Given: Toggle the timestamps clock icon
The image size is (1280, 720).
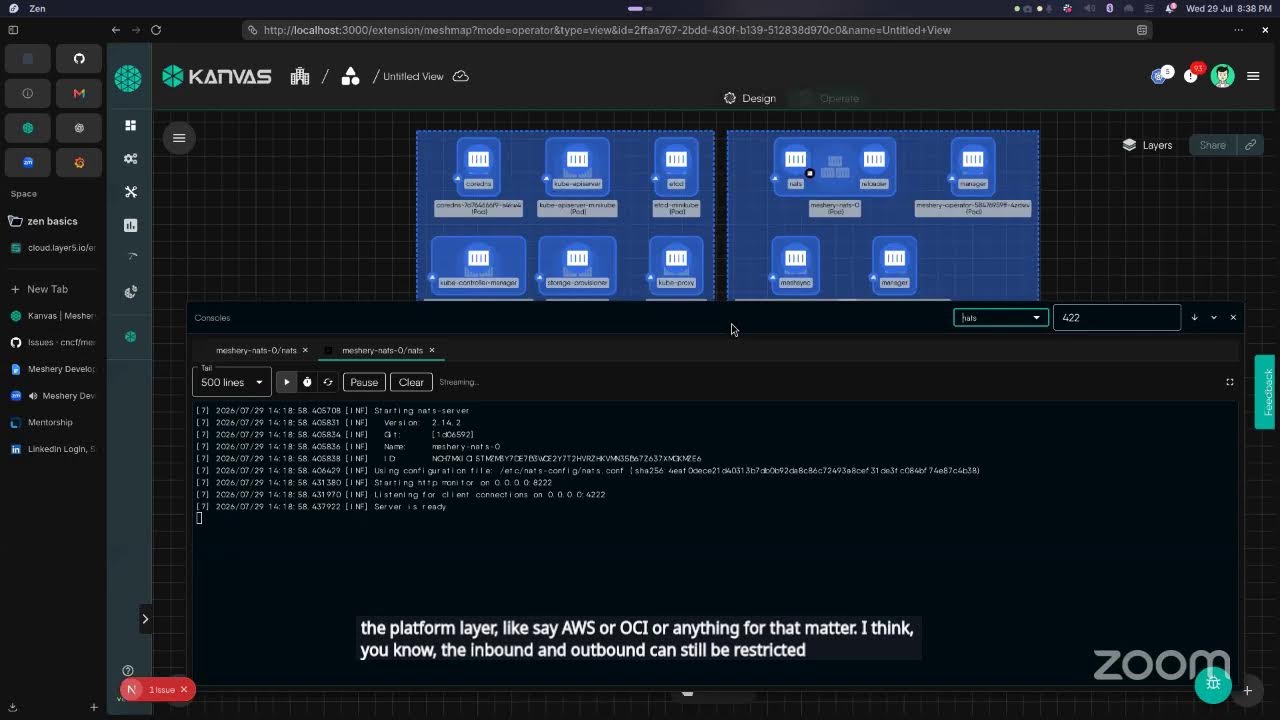Looking at the screenshot, I should pyautogui.click(x=307, y=382).
